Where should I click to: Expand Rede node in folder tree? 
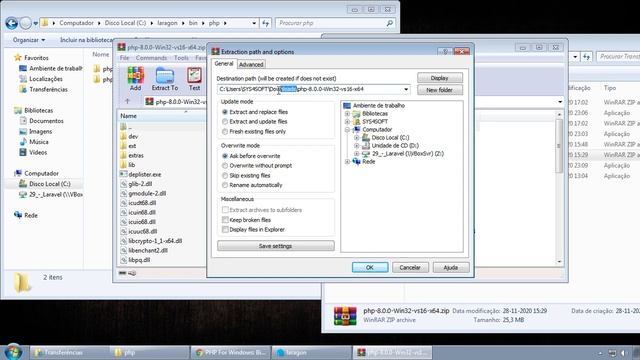click(348, 162)
